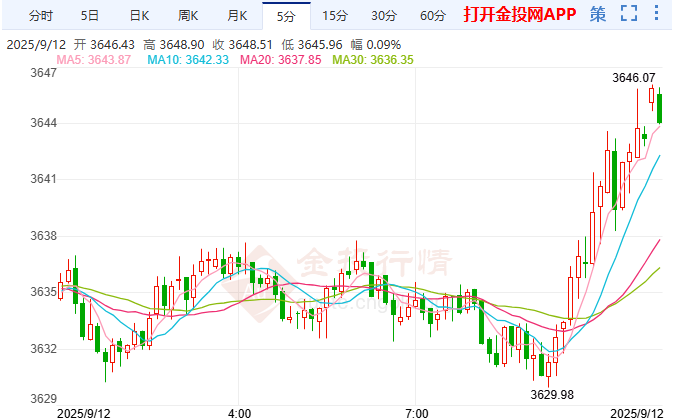Switch to the 分时 chart tab

point(41,16)
